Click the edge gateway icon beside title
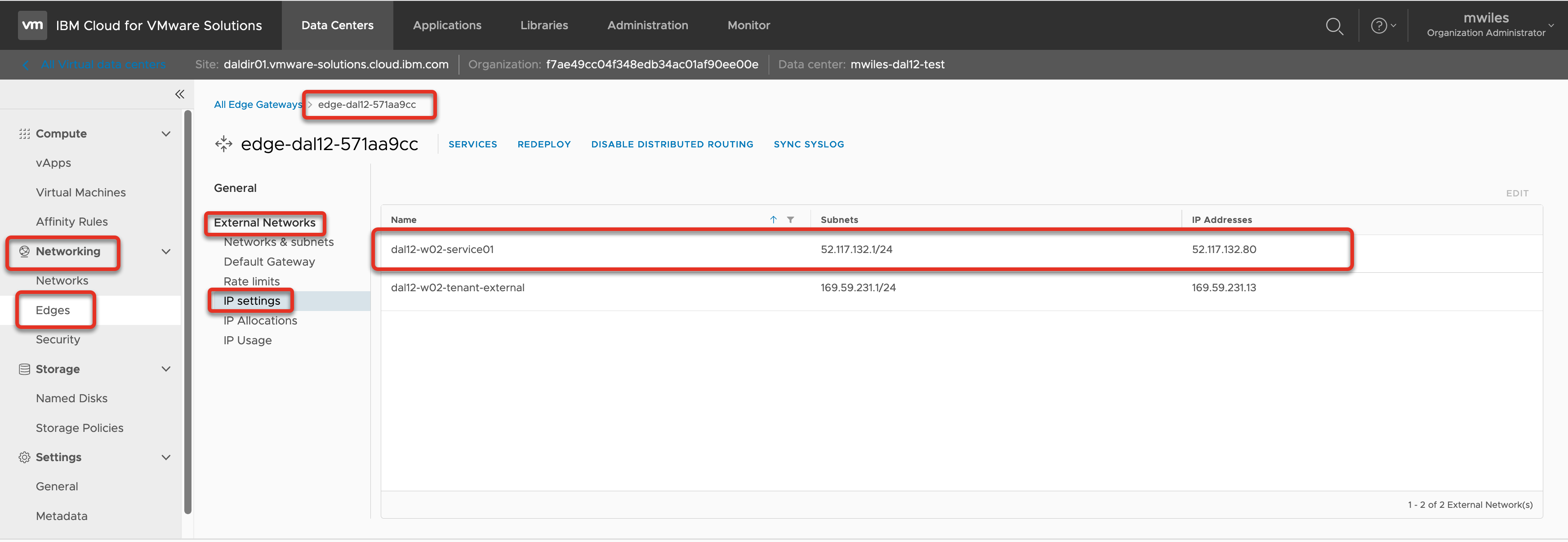Screen dimensions: 1568x542 pos(223,144)
